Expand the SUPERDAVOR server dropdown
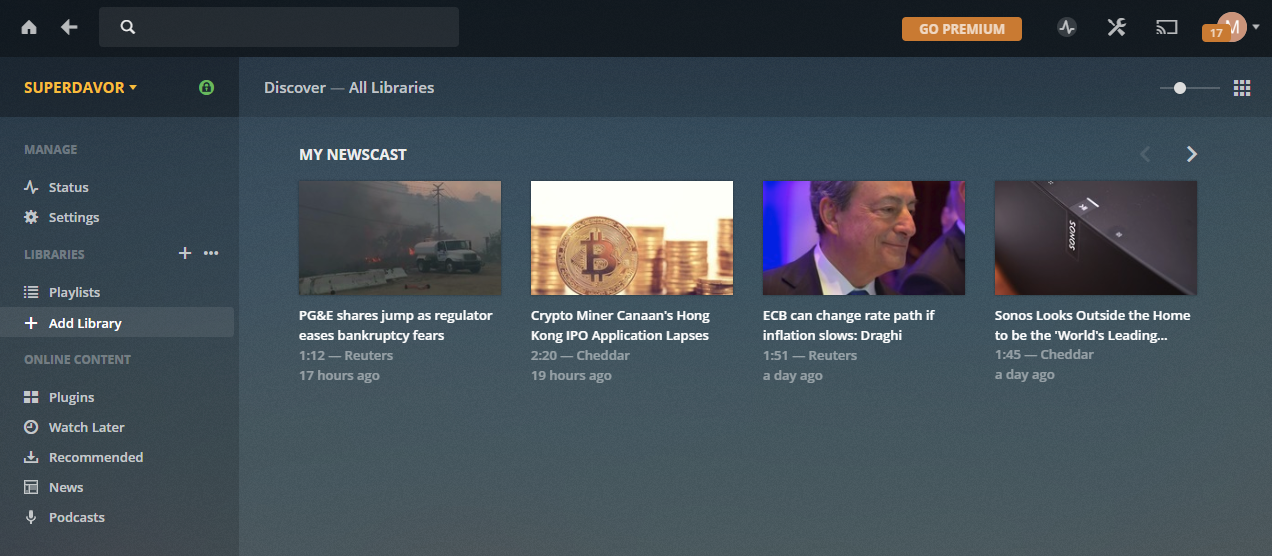Viewport: 1272px width, 556px height. pyautogui.click(x=80, y=87)
